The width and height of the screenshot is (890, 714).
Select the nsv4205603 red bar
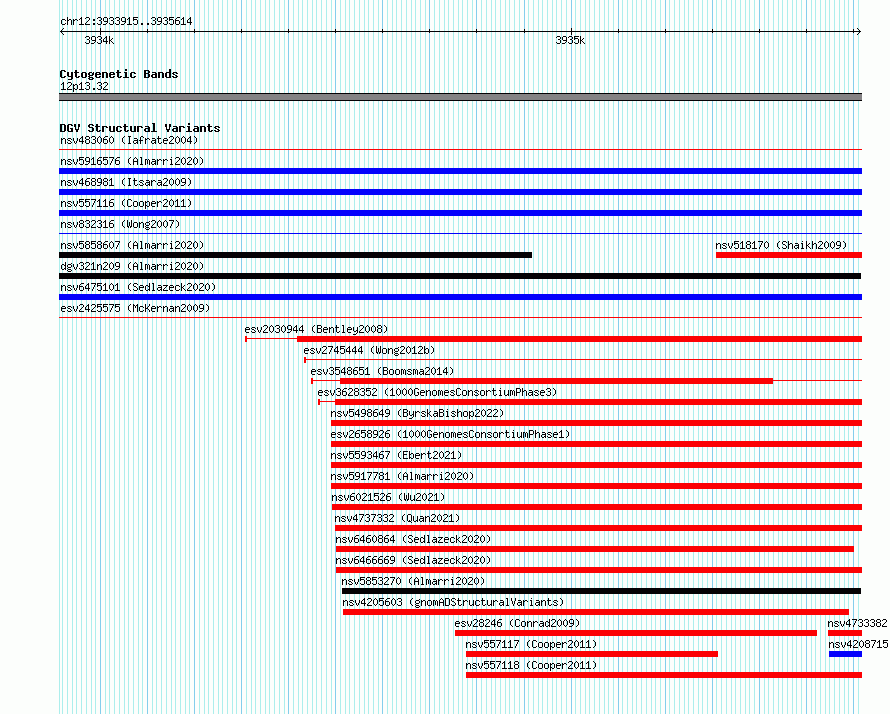(596, 612)
